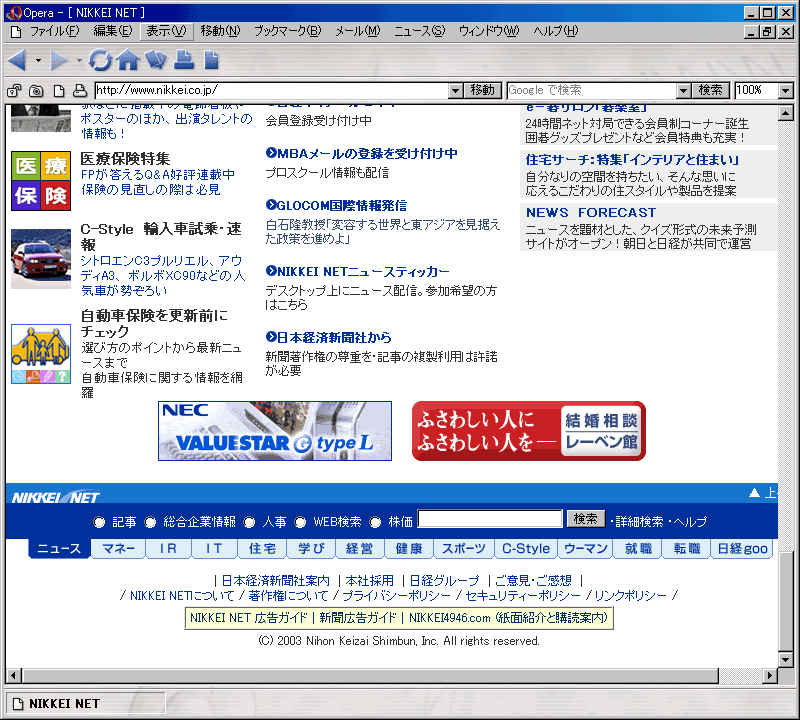Expand the address bar URL dropdown
The height and width of the screenshot is (720, 800).
[x=456, y=91]
